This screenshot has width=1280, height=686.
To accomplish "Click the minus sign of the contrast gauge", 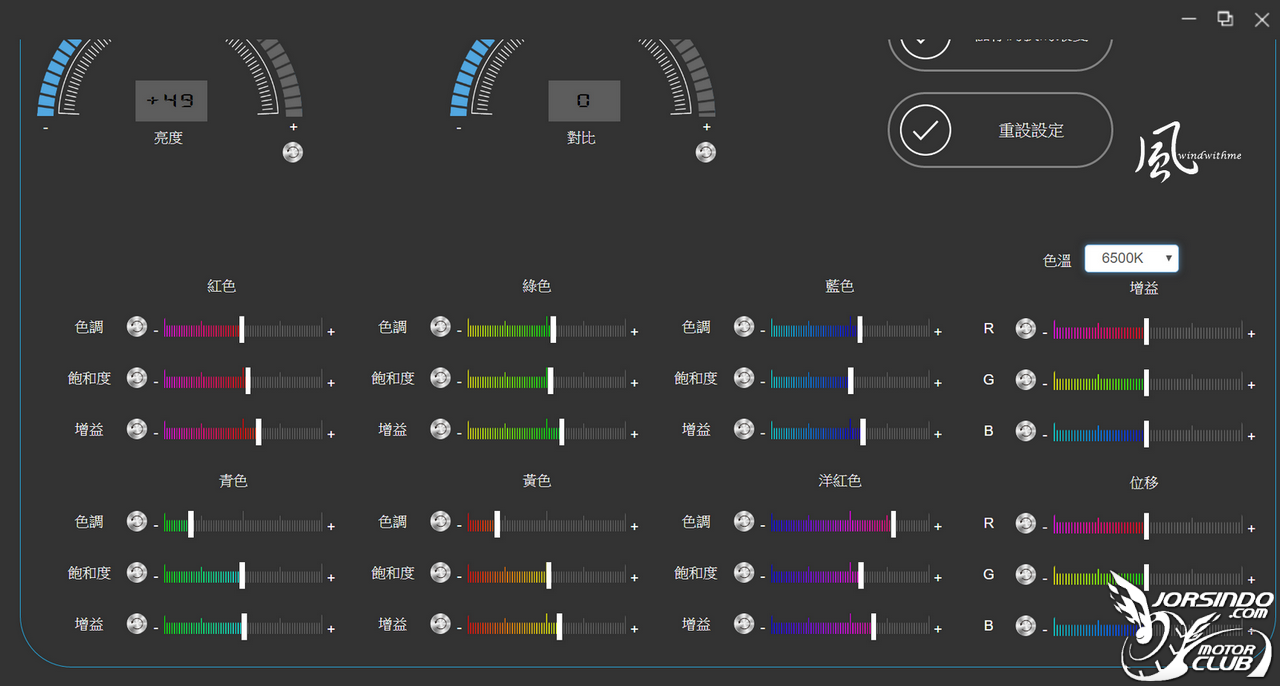I will [x=459, y=128].
